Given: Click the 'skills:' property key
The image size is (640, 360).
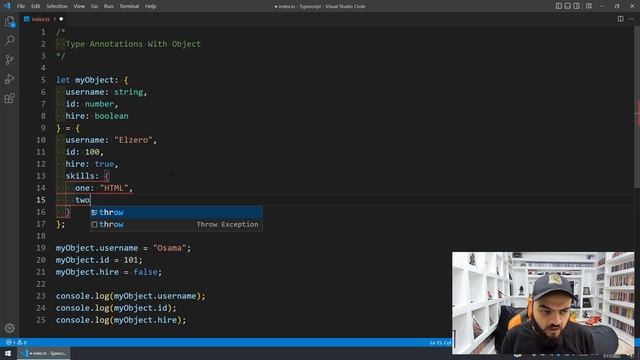Looking at the screenshot, I should (x=82, y=176).
